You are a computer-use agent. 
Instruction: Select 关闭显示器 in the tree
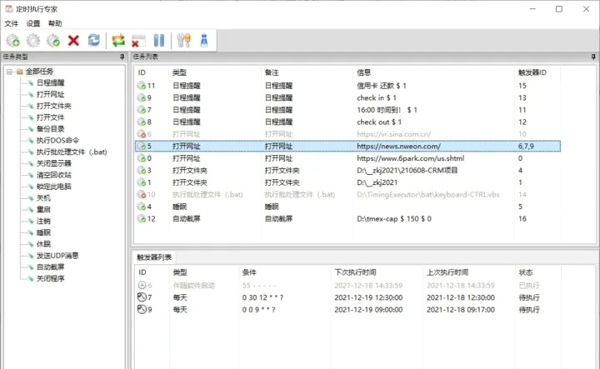point(54,163)
